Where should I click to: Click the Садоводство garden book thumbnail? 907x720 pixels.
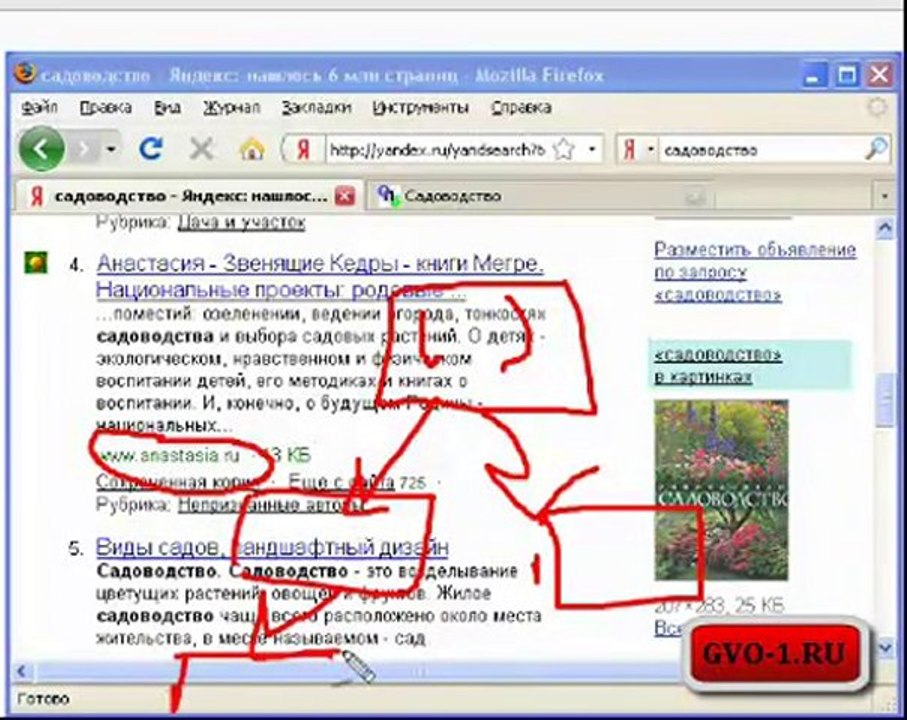721,490
